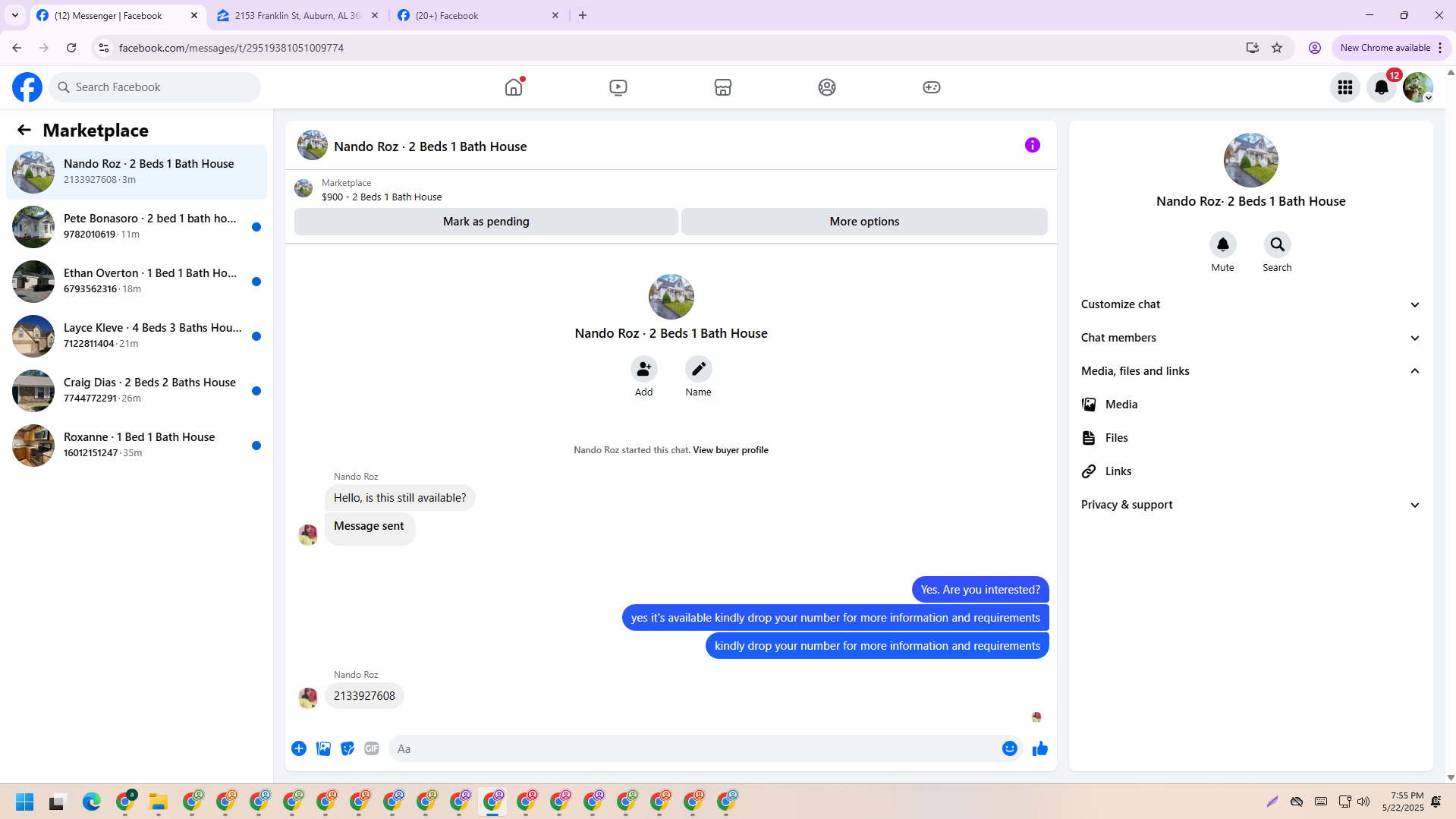Open the Gaming icon in top navigation

[x=932, y=87]
